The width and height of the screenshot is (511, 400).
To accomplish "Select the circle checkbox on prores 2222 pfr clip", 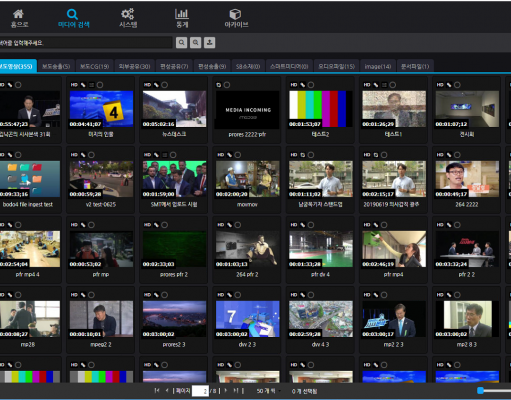I will point(227,85).
